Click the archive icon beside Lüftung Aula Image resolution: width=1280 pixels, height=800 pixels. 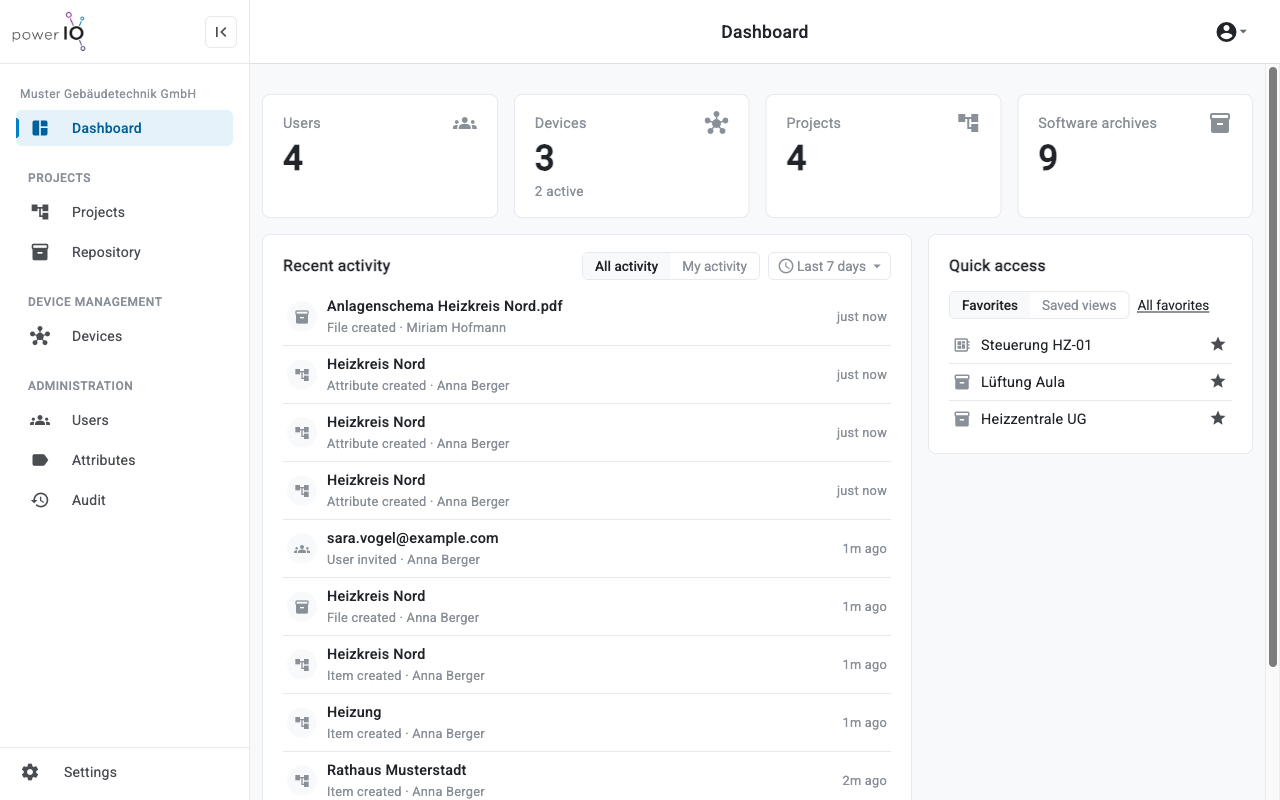[962, 382]
